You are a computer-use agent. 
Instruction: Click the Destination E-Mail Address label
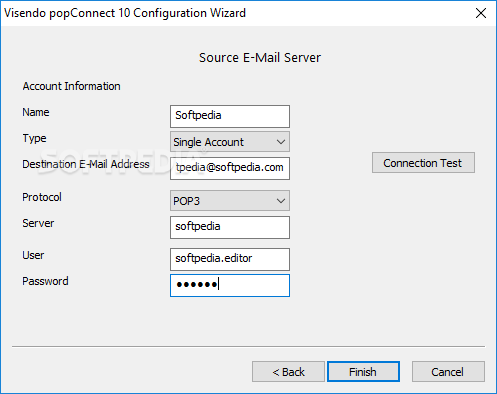86,164
